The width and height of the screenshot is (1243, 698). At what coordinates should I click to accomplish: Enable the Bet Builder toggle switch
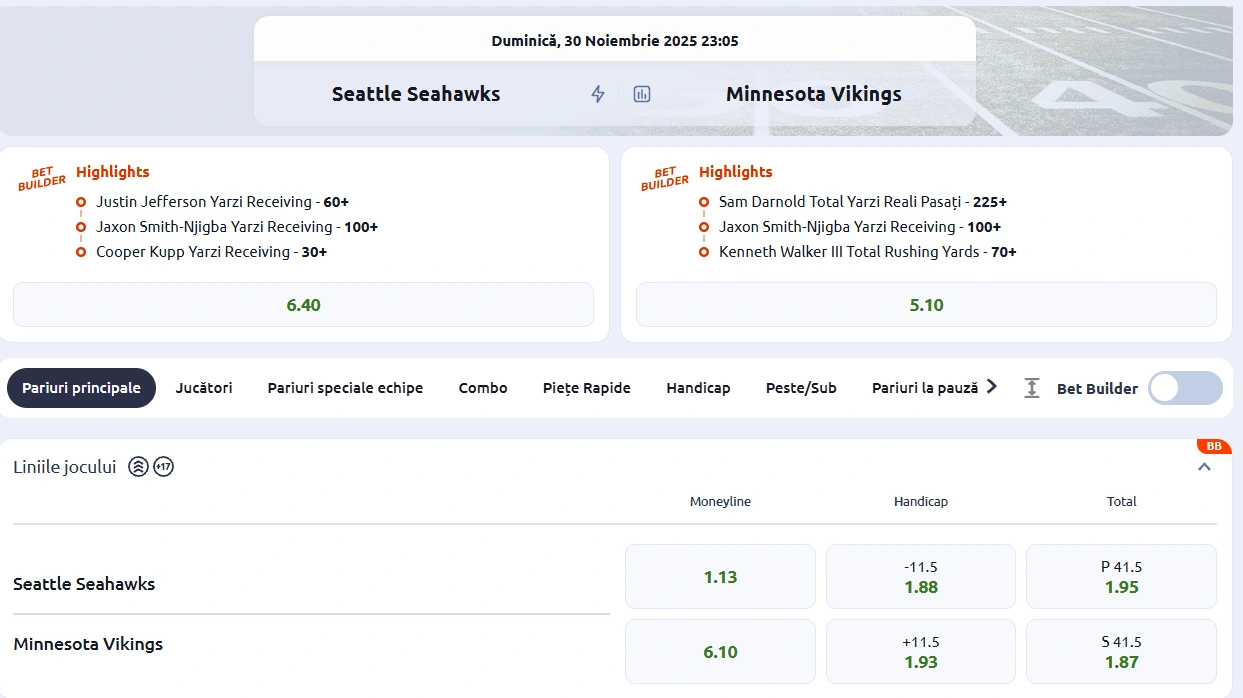pyautogui.click(x=1184, y=388)
